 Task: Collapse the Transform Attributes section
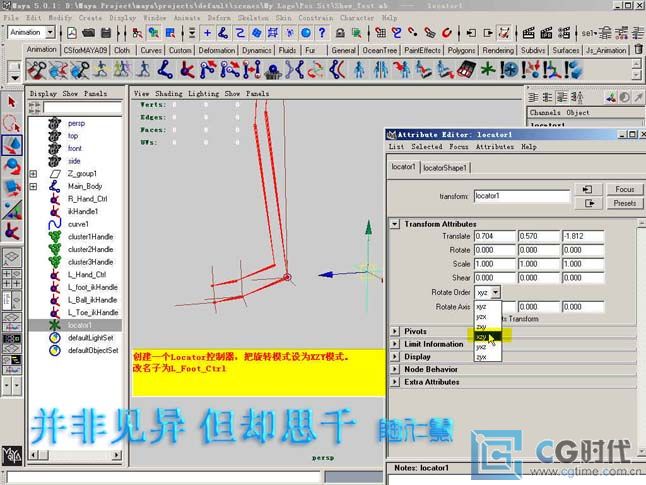pos(395,224)
